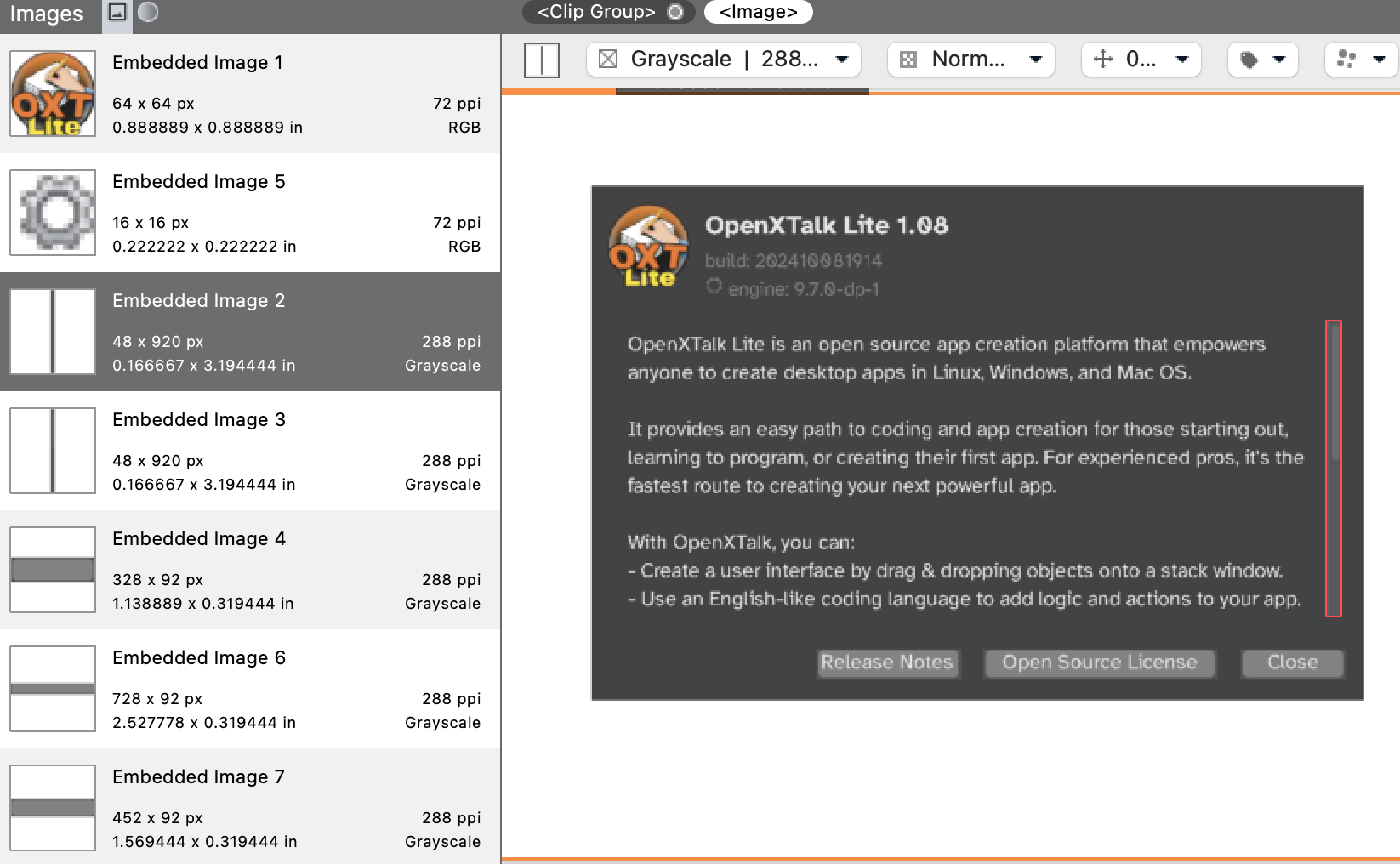The width and height of the screenshot is (1400, 864).
Task: Click the 'Embedded Image 3' name
Action: pyautogui.click(x=199, y=420)
